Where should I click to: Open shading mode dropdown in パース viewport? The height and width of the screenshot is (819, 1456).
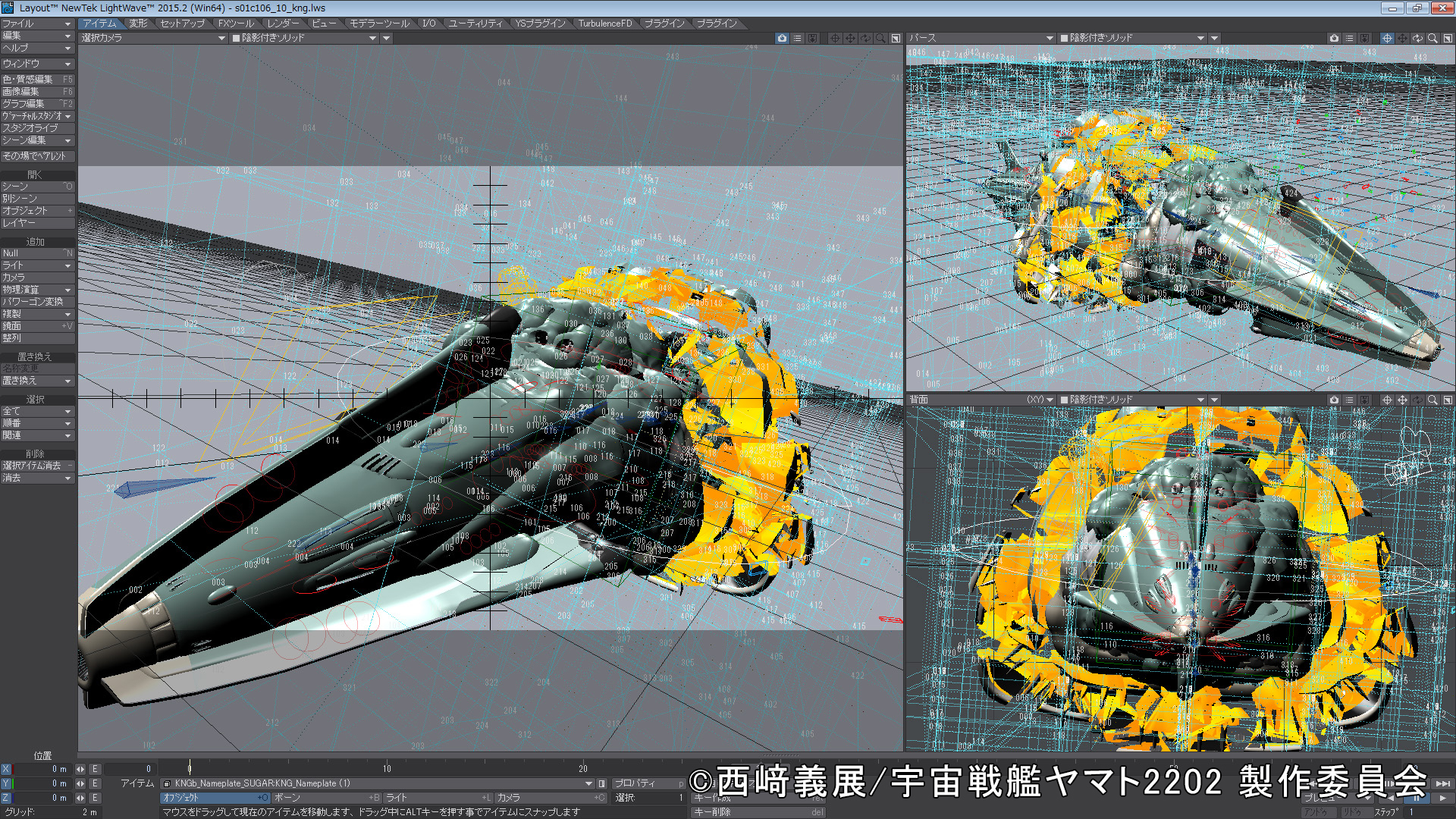(x=1131, y=38)
